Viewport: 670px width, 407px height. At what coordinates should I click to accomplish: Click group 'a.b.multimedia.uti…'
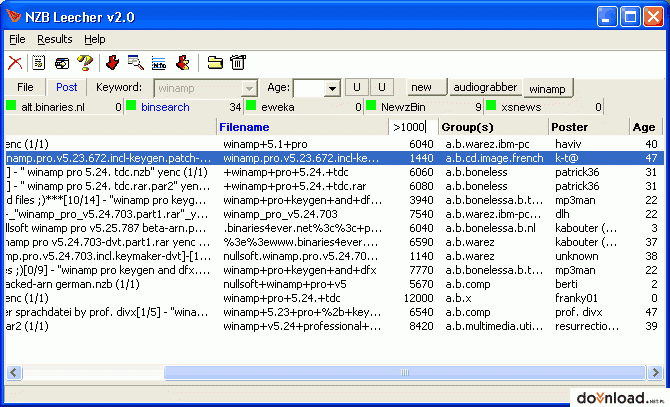pyautogui.click(x=494, y=326)
